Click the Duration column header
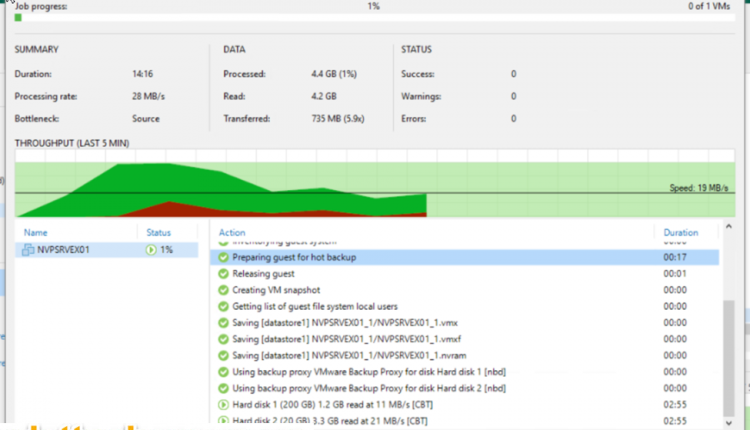This screenshot has width=750, height=430. [681, 232]
